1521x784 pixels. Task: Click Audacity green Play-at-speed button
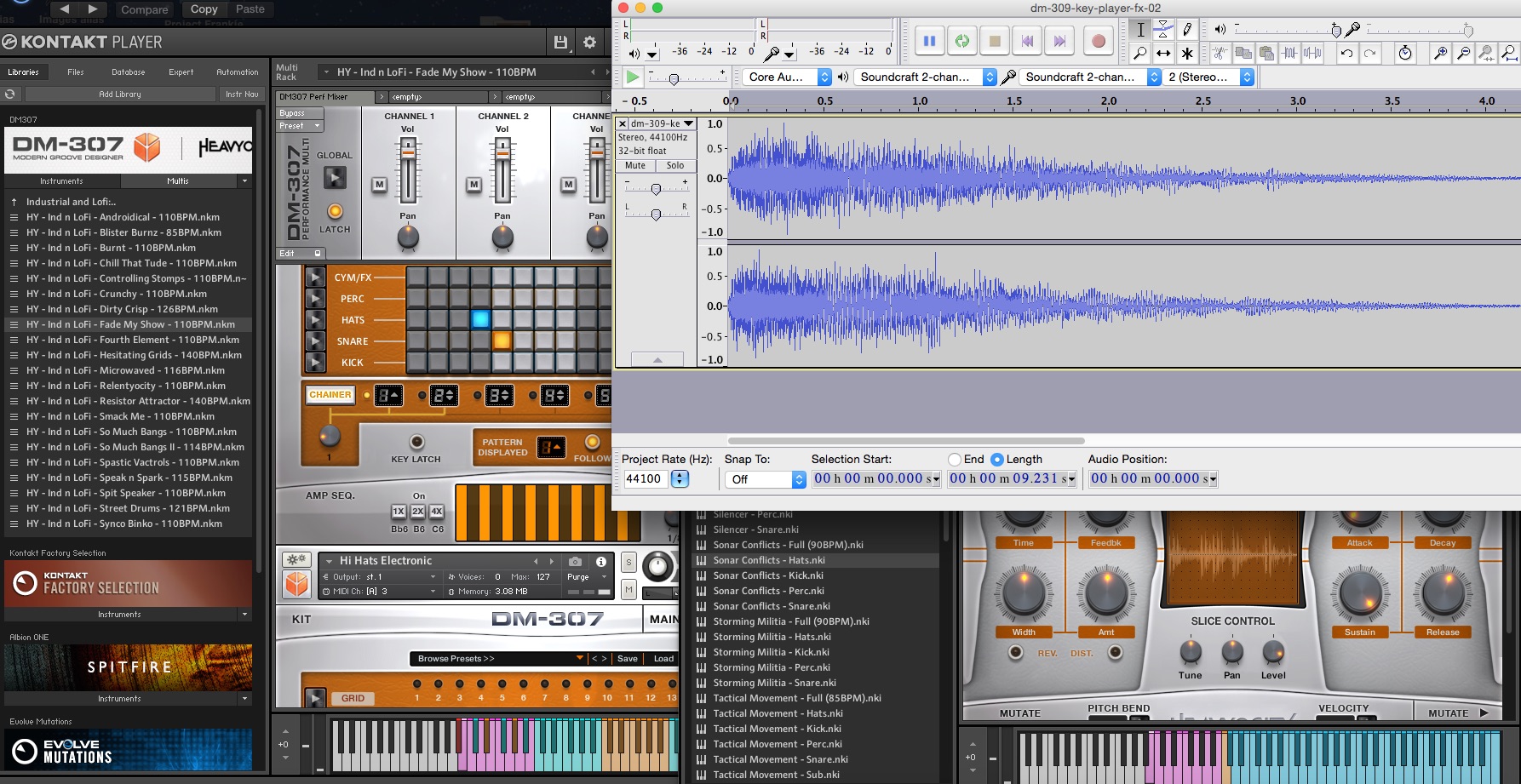coord(632,77)
